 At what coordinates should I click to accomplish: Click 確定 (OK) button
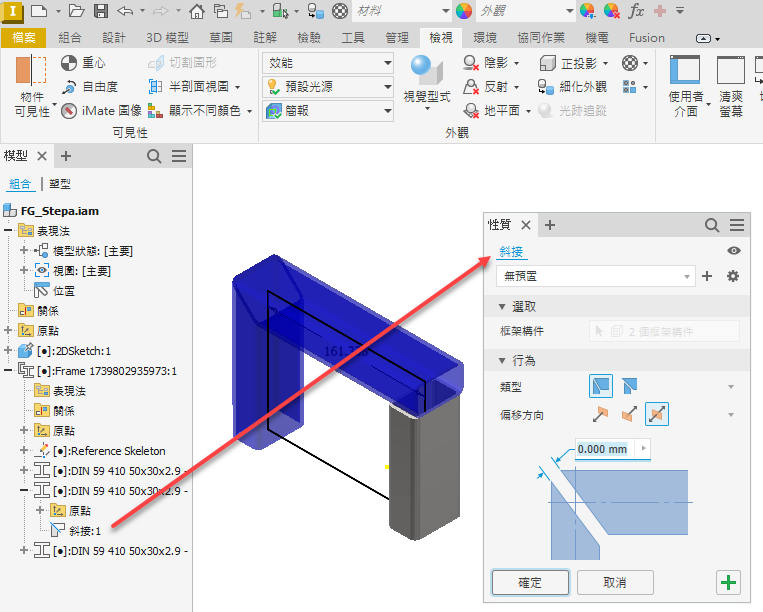530,582
